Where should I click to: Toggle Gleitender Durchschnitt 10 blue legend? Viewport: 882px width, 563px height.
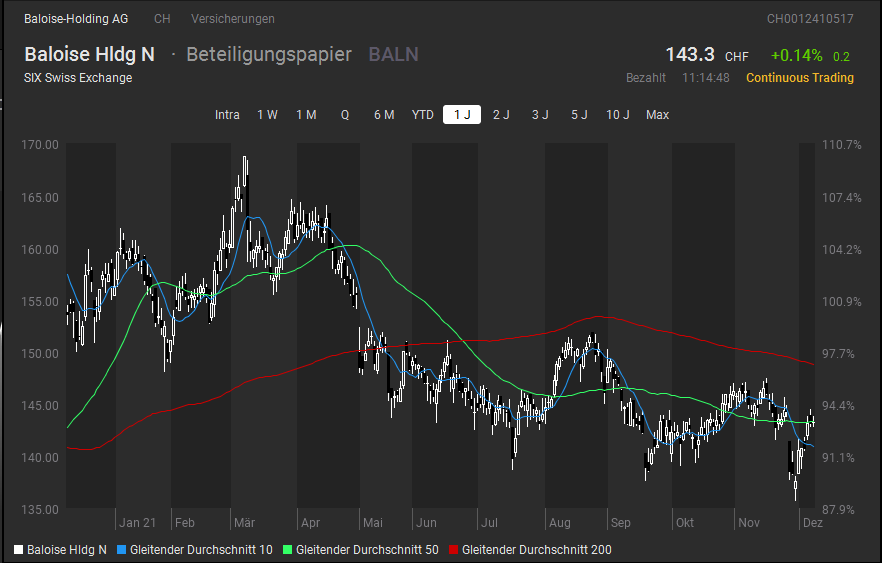(194, 550)
